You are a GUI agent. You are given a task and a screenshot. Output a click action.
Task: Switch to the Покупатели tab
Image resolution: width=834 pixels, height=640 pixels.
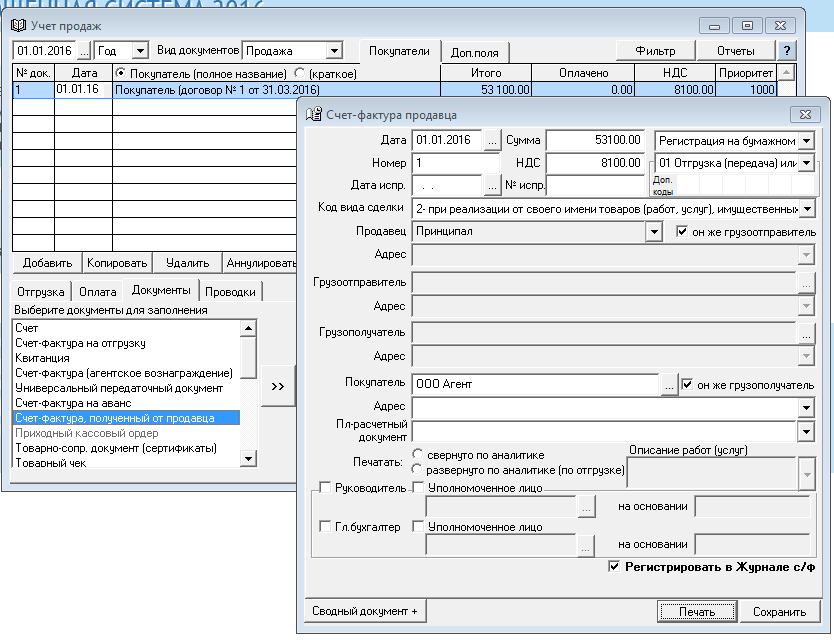point(399,52)
